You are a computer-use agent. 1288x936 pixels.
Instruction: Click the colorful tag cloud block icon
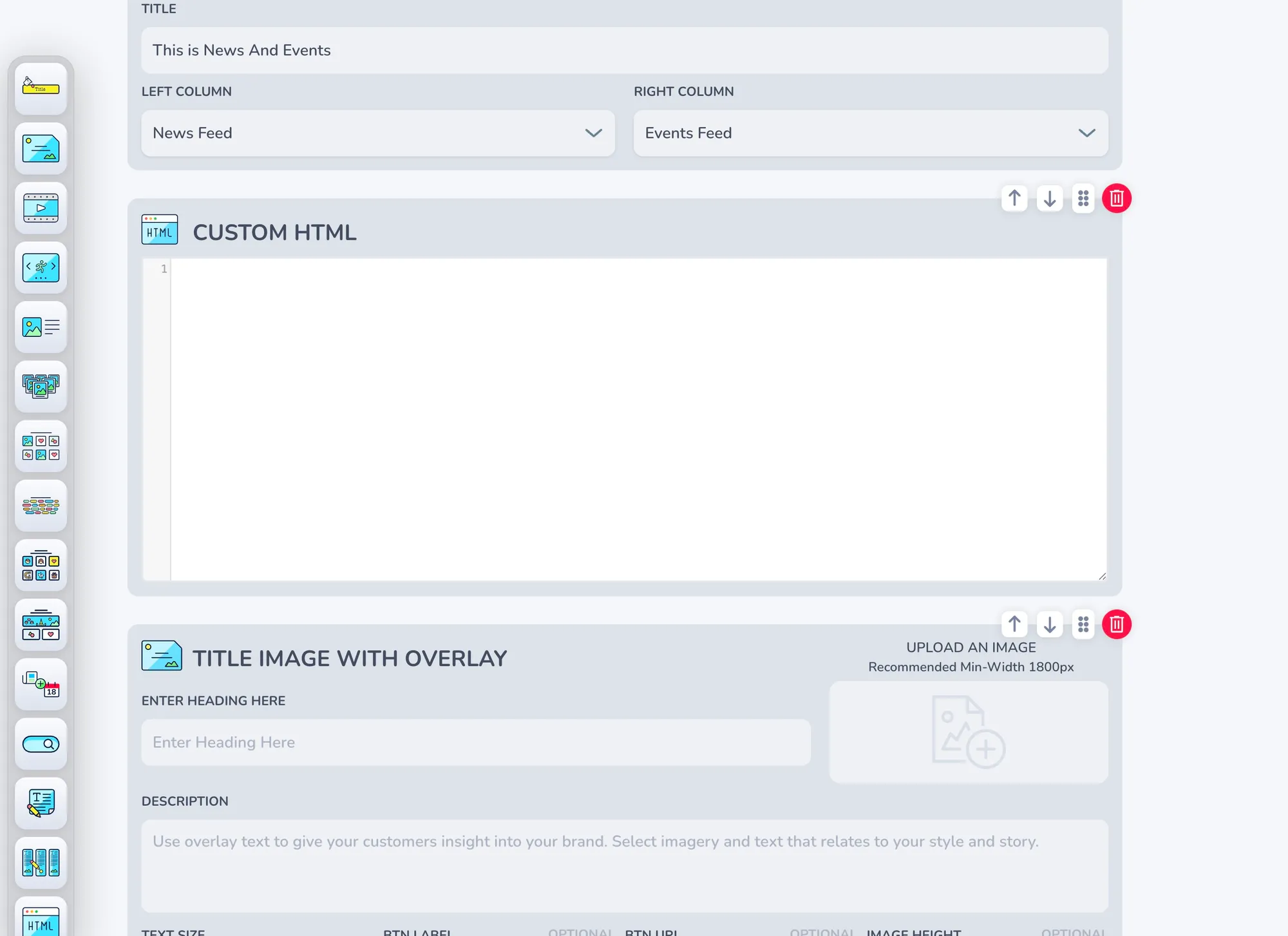coord(41,506)
